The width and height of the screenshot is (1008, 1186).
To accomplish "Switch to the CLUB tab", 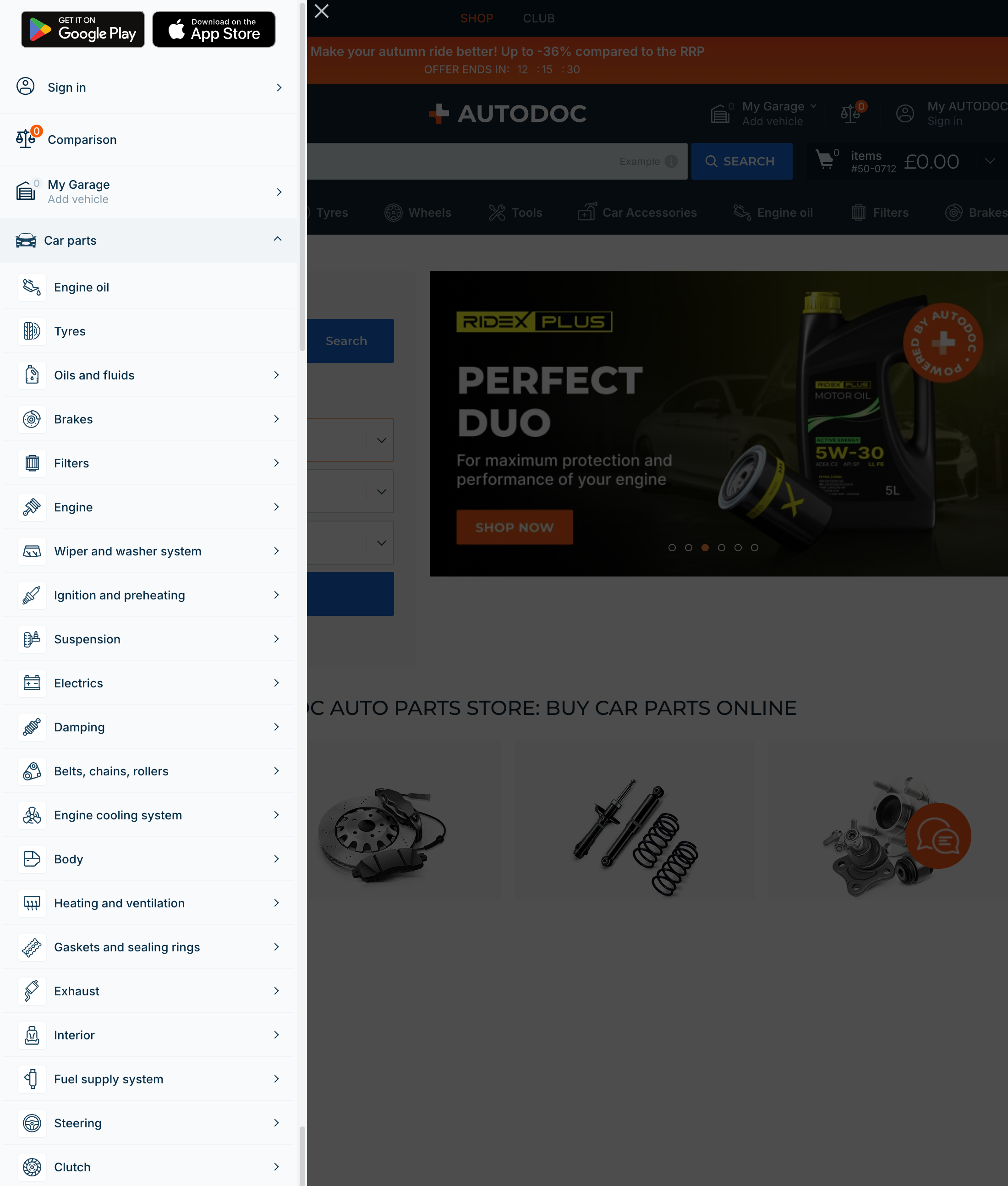I will (538, 18).
